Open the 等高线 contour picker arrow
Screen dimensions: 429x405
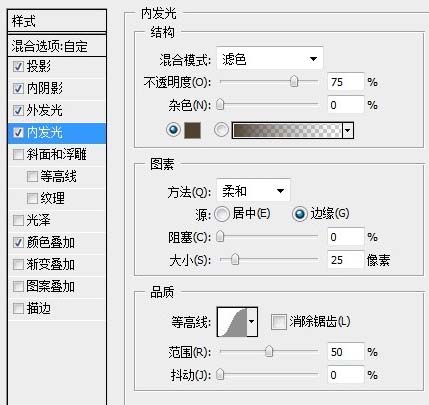pos(252,322)
